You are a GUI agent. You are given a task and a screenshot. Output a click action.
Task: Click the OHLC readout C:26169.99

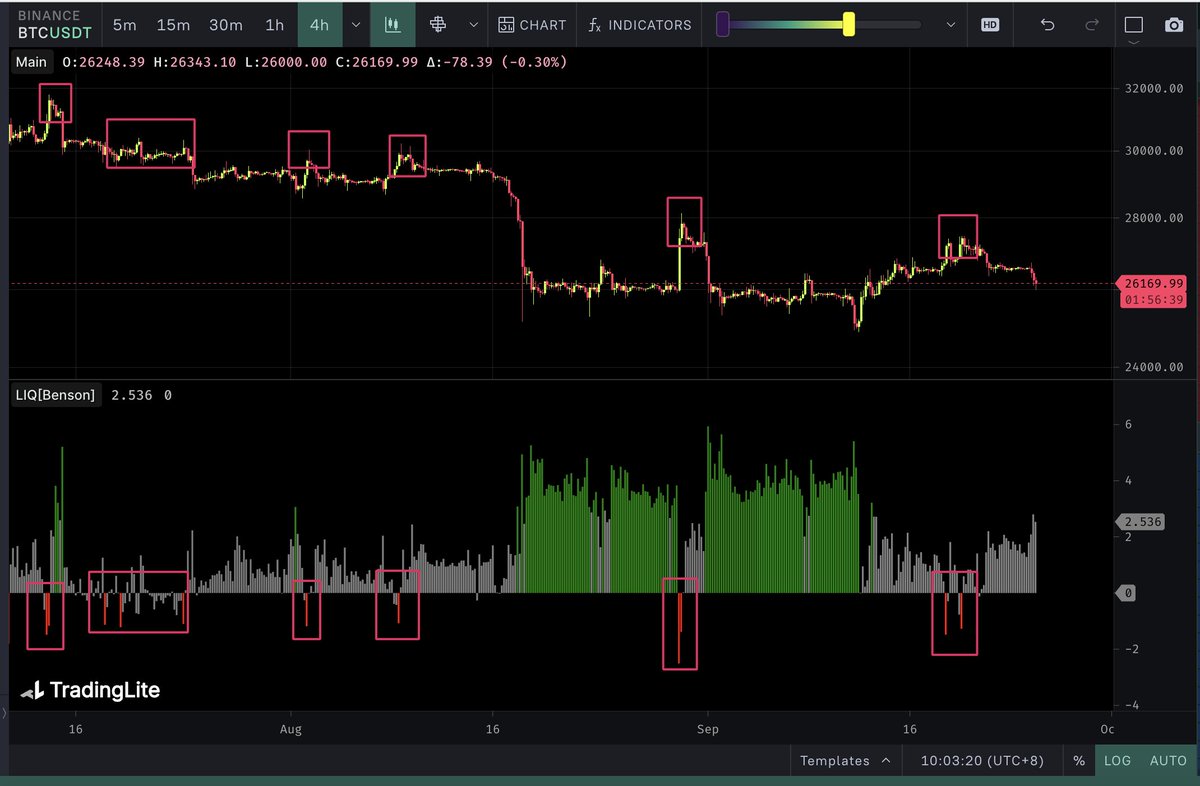[x=376, y=62]
